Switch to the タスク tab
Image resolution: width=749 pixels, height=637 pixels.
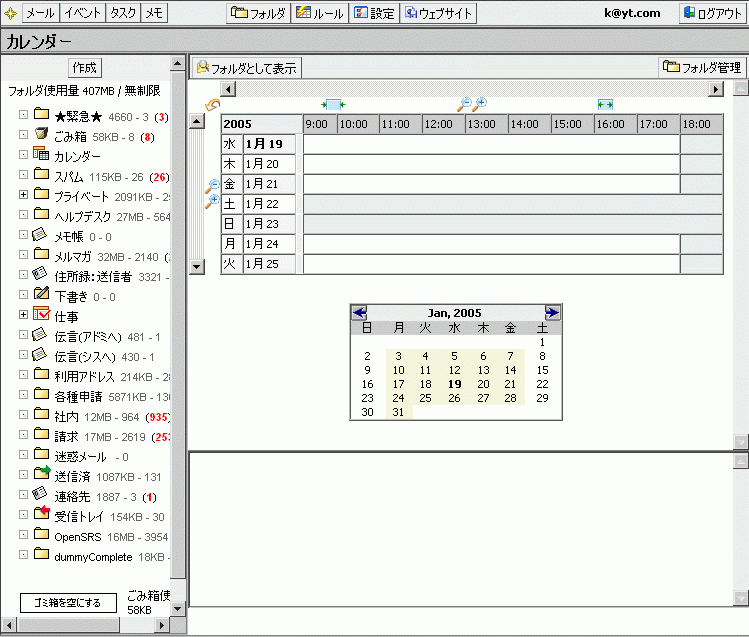tap(123, 14)
